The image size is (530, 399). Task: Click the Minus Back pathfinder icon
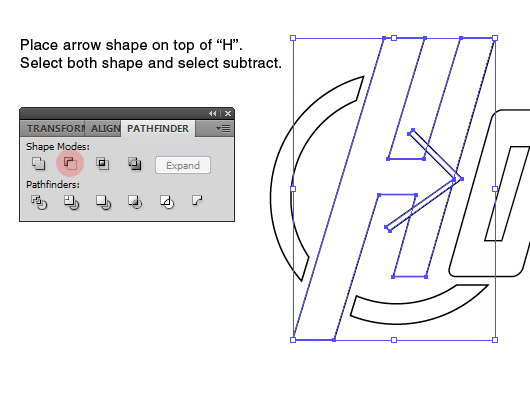click(197, 200)
